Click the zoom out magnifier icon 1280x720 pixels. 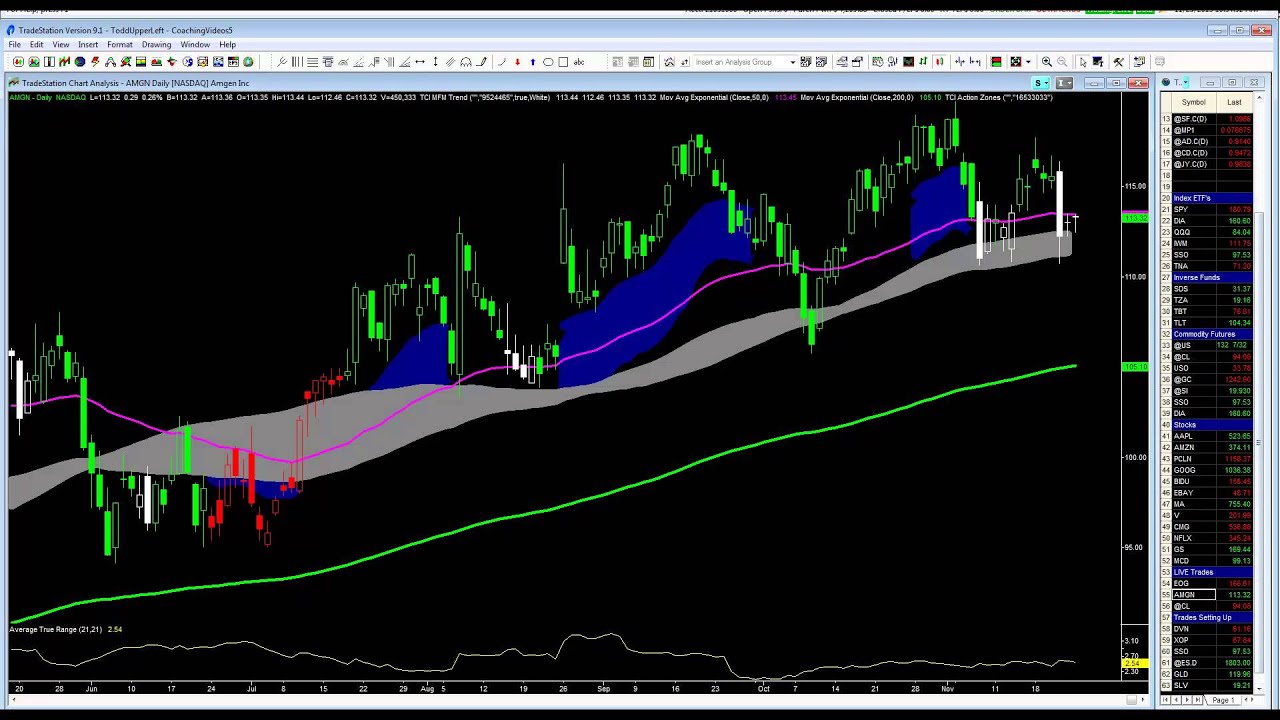click(1062, 62)
